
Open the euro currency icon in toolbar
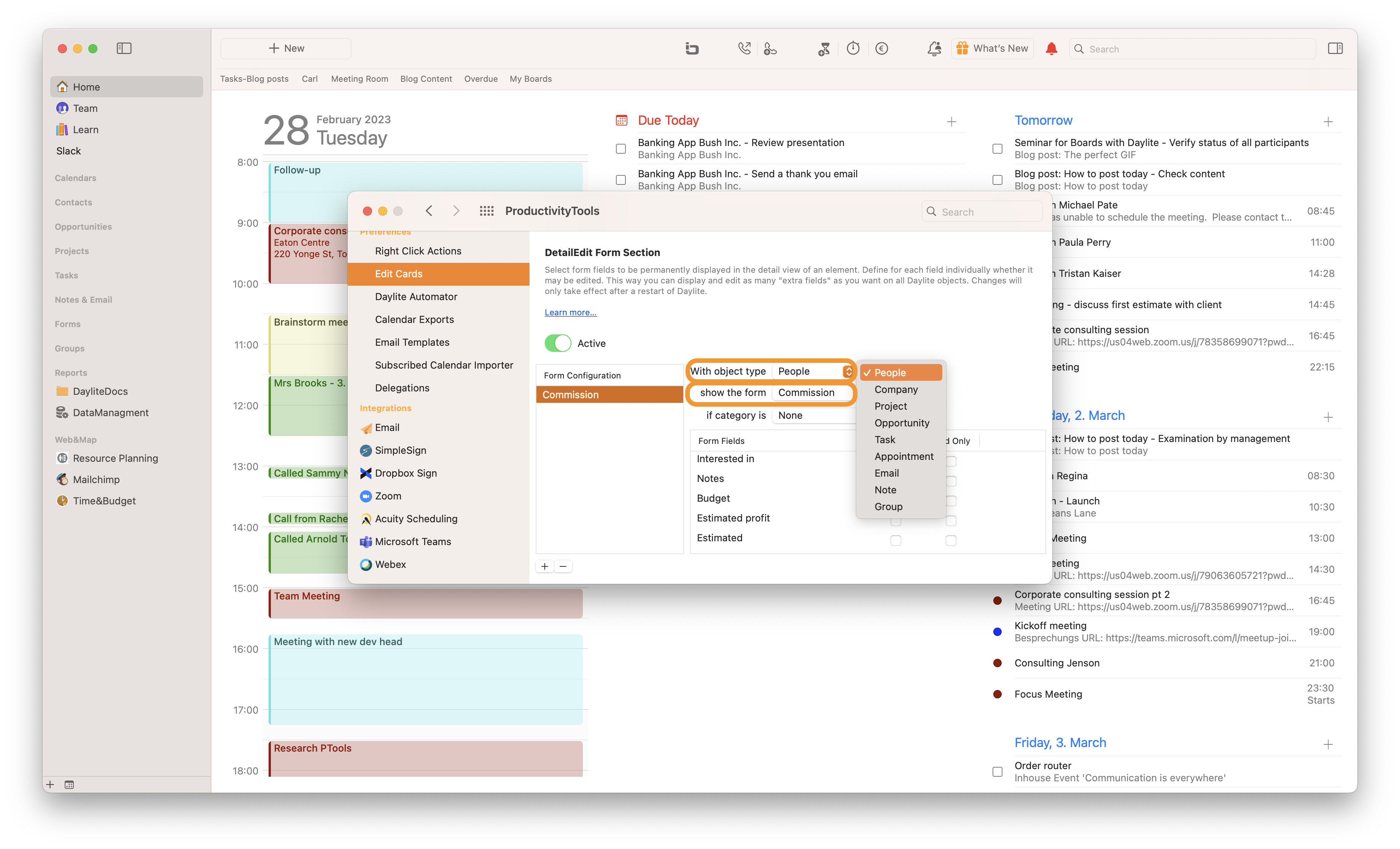[881, 48]
